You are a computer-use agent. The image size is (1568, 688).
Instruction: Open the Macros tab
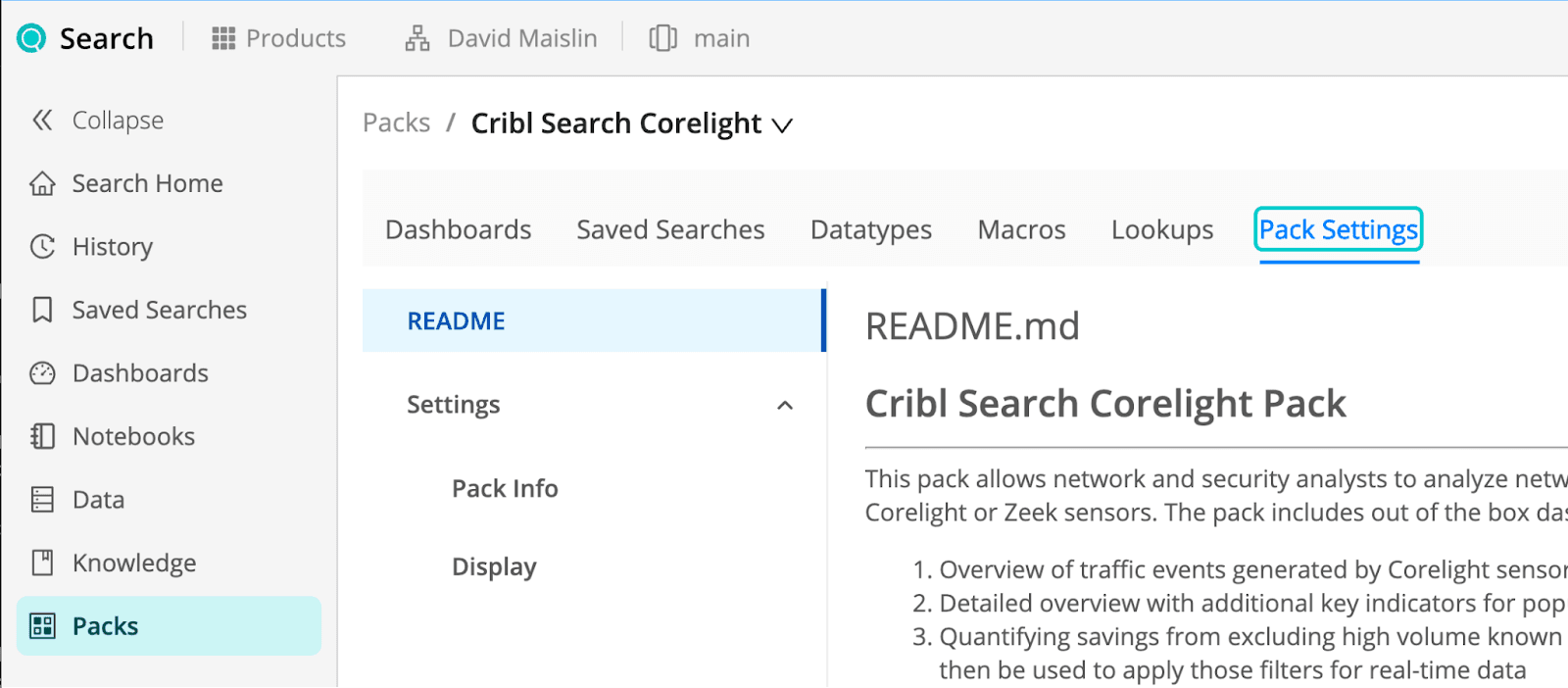pyautogui.click(x=1021, y=230)
